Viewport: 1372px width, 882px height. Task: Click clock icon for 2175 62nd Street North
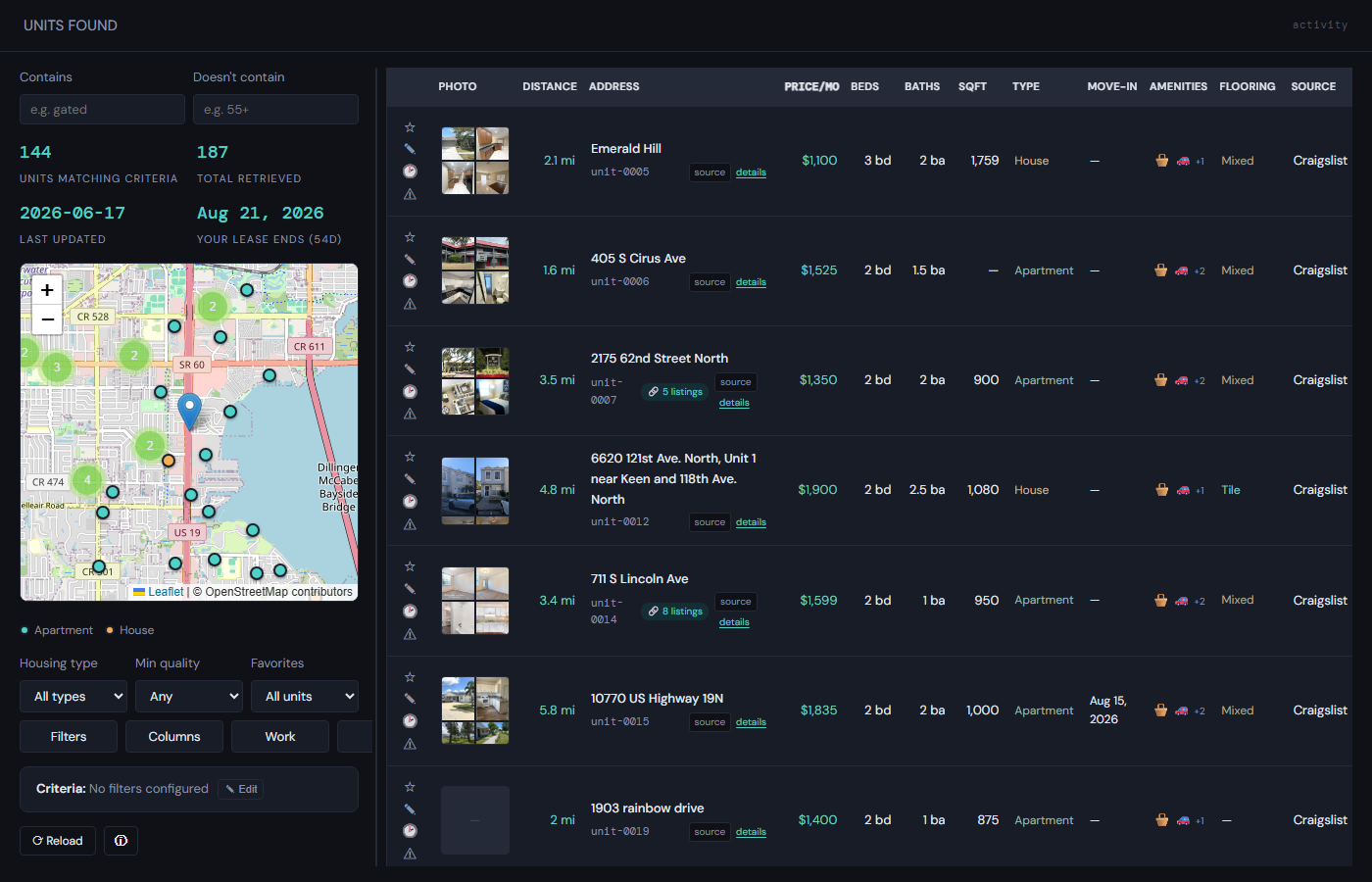pyautogui.click(x=410, y=391)
